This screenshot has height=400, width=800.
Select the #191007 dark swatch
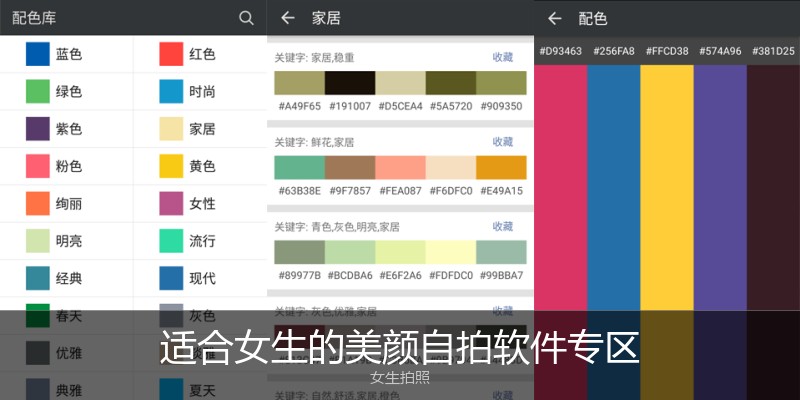[x=350, y=83]
